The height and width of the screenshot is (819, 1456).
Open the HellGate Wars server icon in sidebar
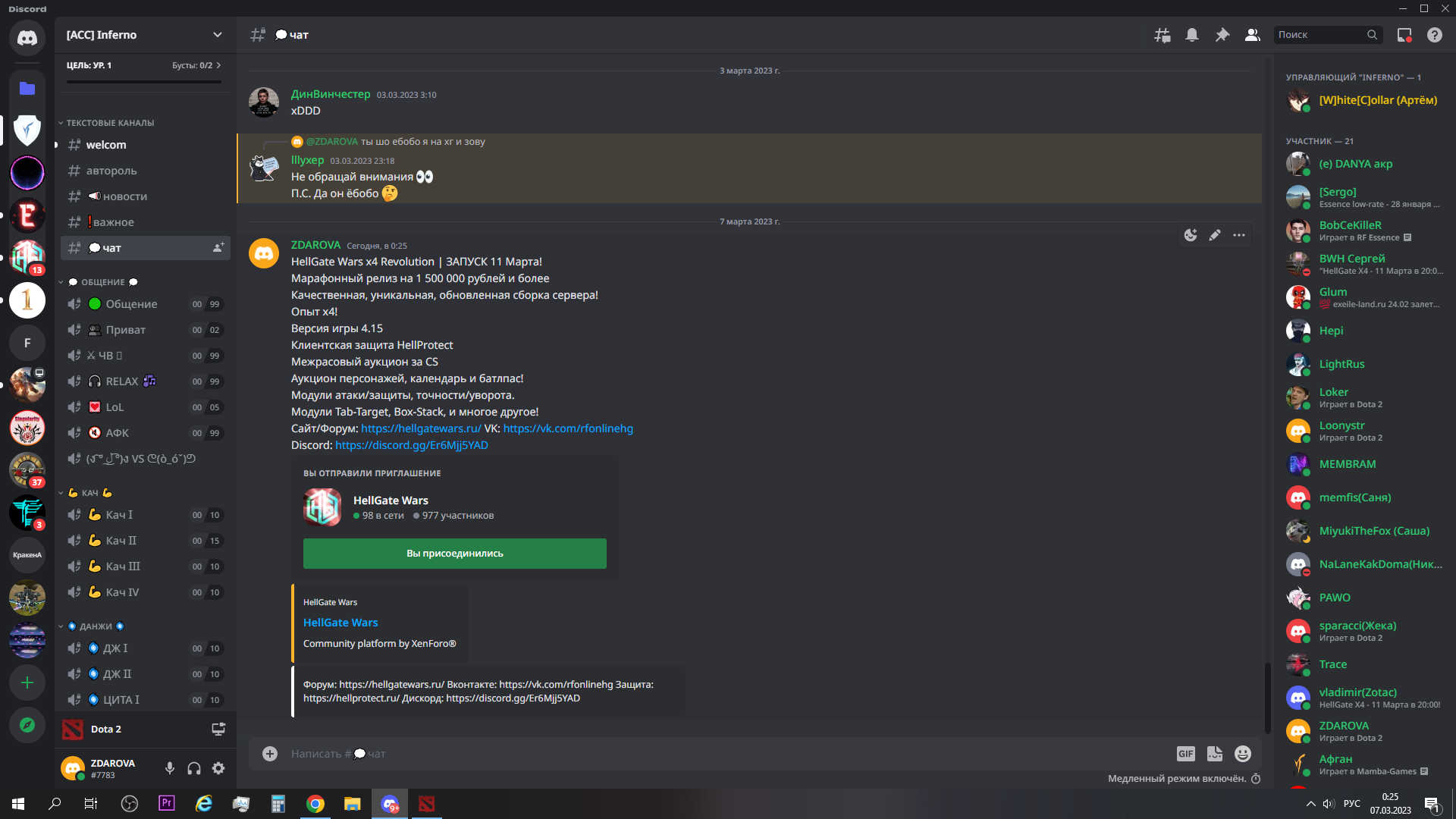[27, 256]
